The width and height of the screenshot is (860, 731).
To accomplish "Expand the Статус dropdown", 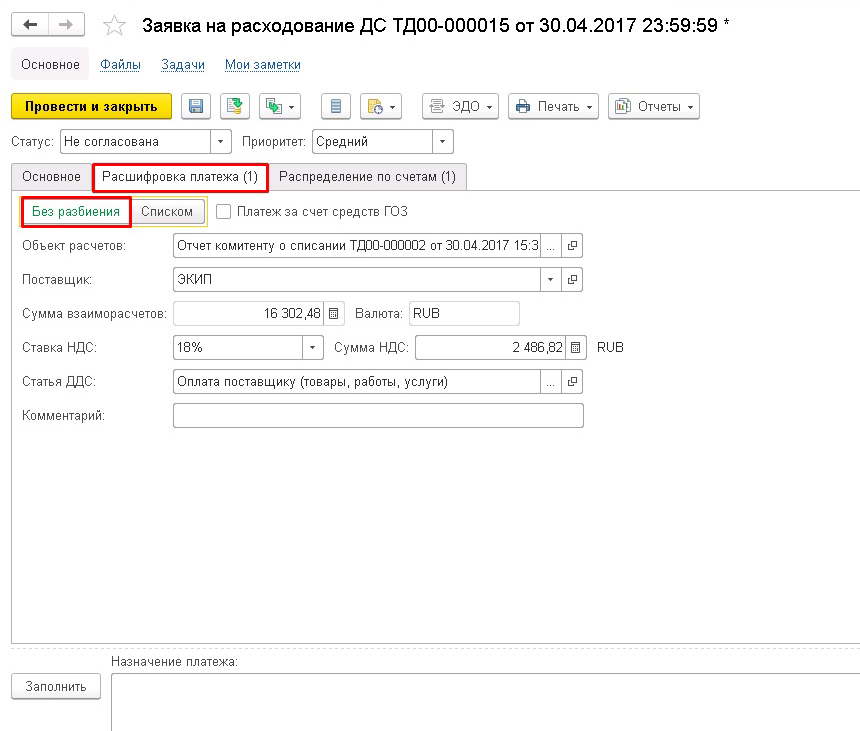I will (x=221, y=142).
